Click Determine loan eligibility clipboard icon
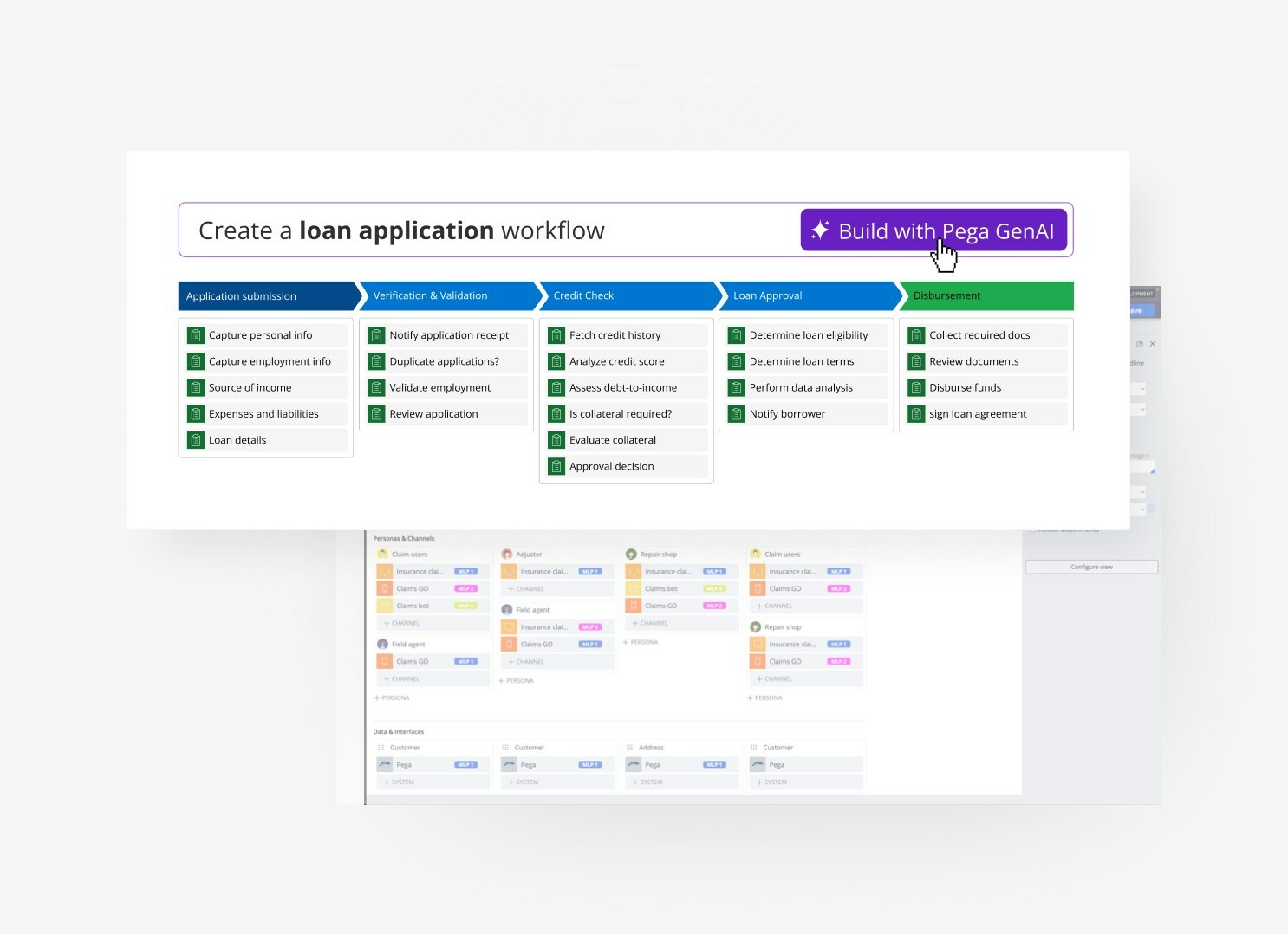Screen dimensions: 1288x934 click(x=736, y=335)
